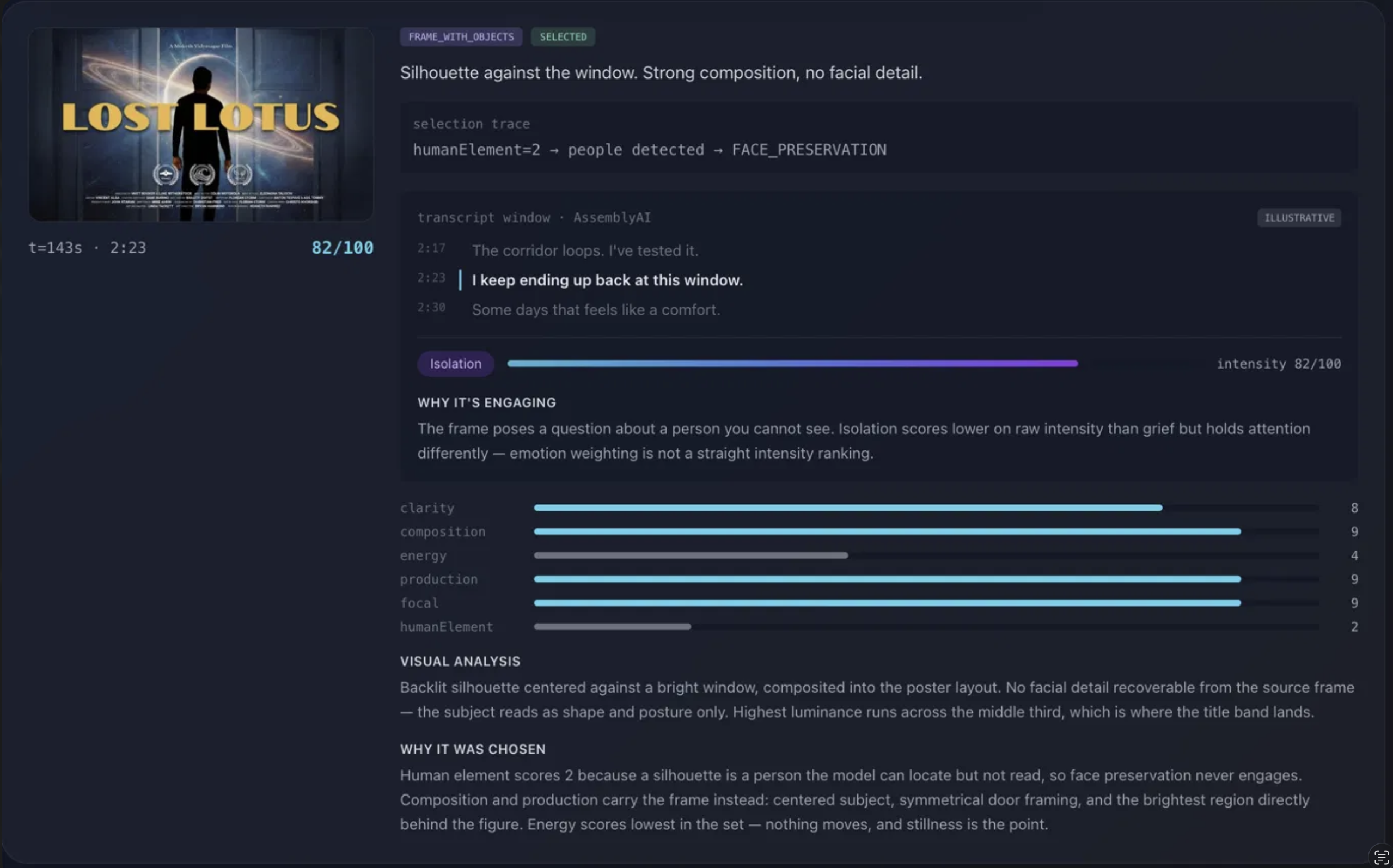This screenshot has width=1393, height=868.
Task: Click the clarity score bar
Action: tap(926, 508)
